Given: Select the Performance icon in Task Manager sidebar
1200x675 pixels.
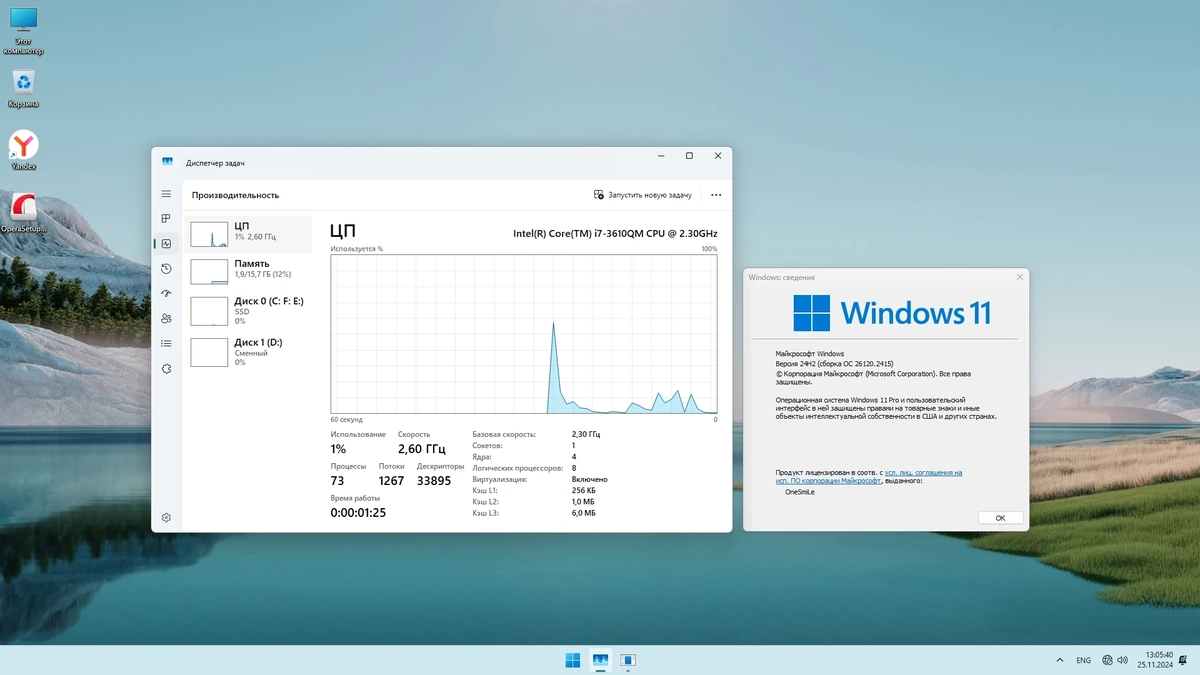Looking at the screenshot, I should click(x=166, y=243).
